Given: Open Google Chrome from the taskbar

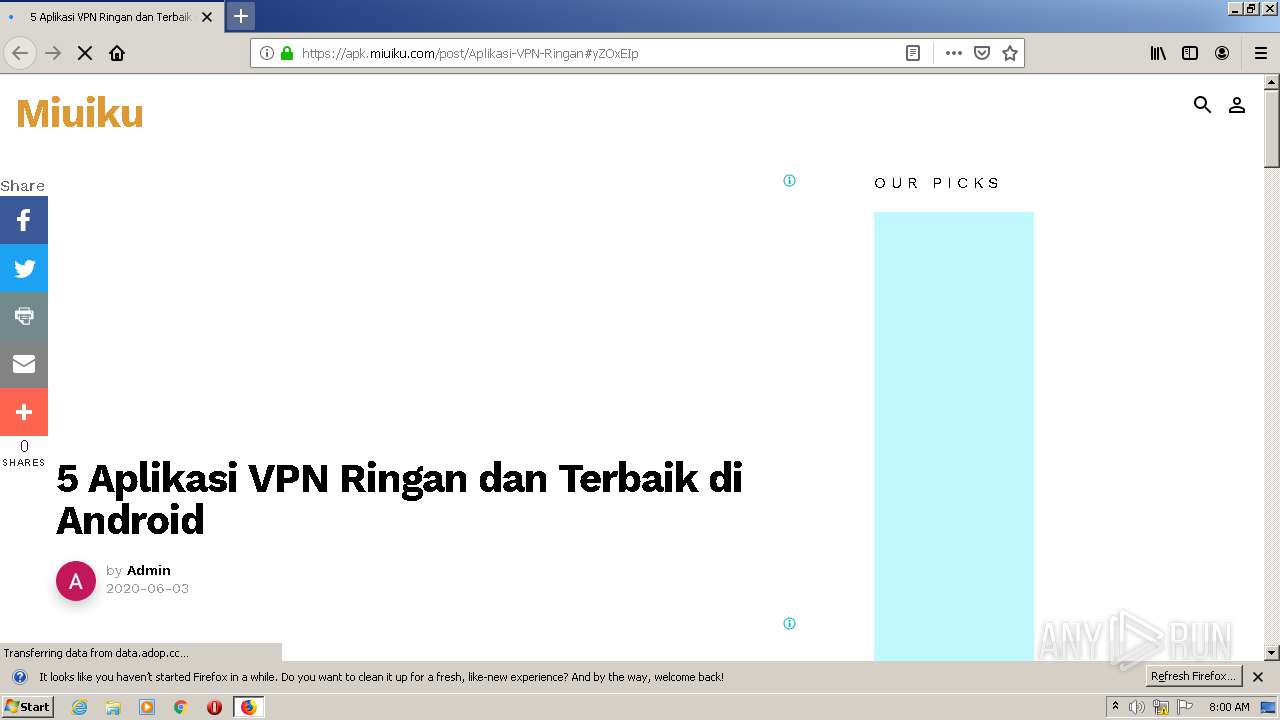Looking at the screenshot, I should click(181, 707).
